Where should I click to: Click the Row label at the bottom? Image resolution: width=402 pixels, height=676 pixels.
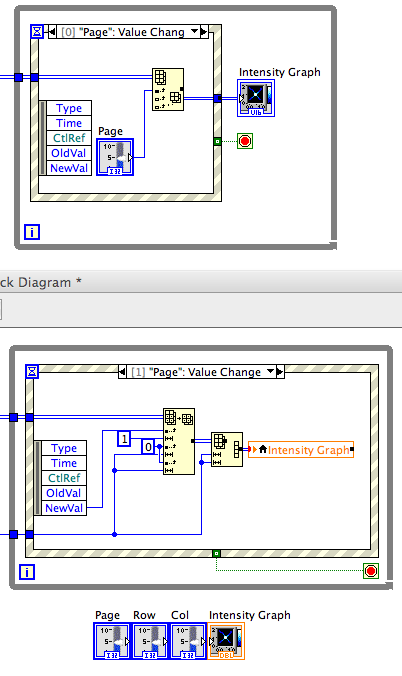coord(144,615)
